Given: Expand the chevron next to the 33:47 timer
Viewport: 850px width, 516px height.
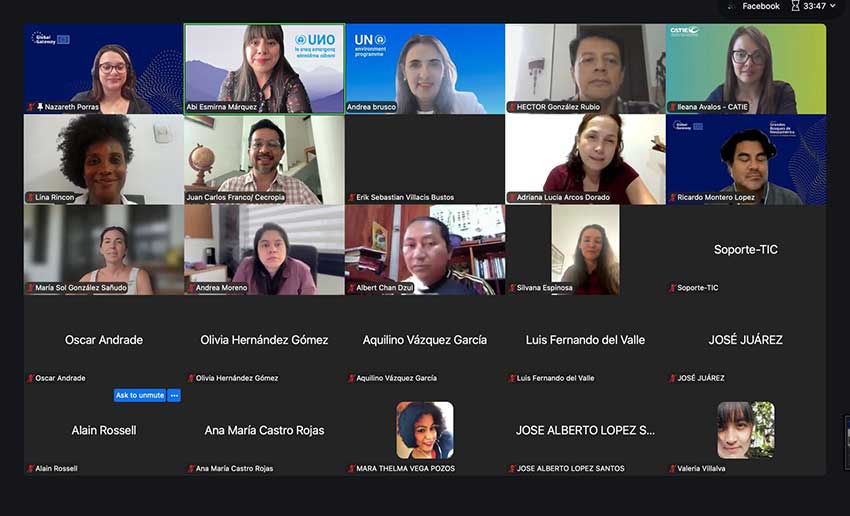Looking at the screenshot, I should [833, 6].
